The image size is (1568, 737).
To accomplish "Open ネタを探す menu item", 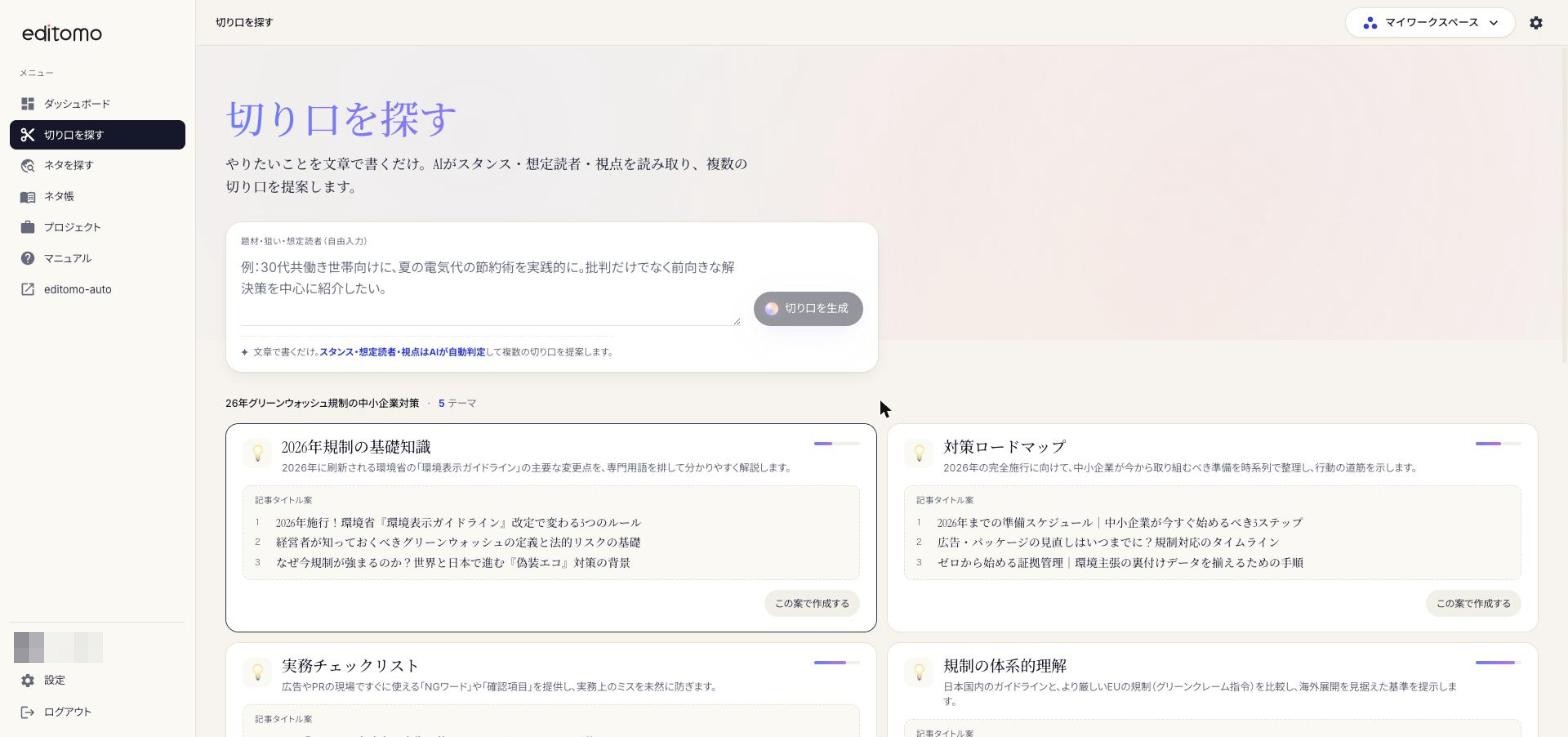I will pos(97,165).
